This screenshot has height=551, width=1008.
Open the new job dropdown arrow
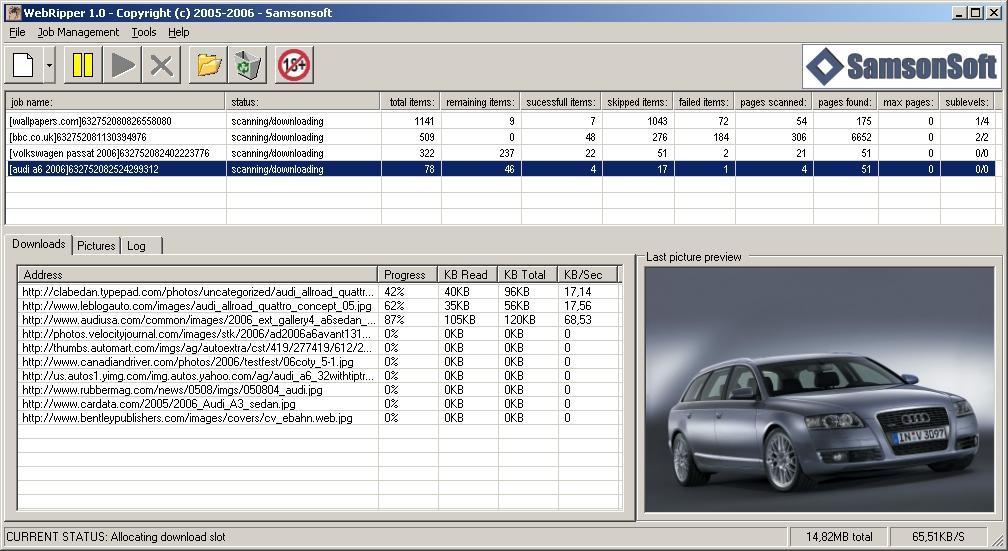coord(50,65)
